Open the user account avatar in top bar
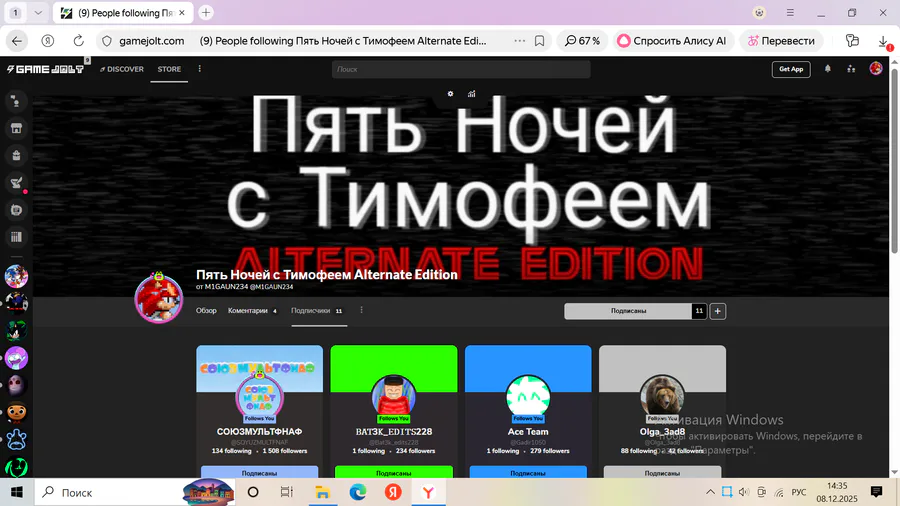Screen dimensions: 900x506 tap(876, 69)
